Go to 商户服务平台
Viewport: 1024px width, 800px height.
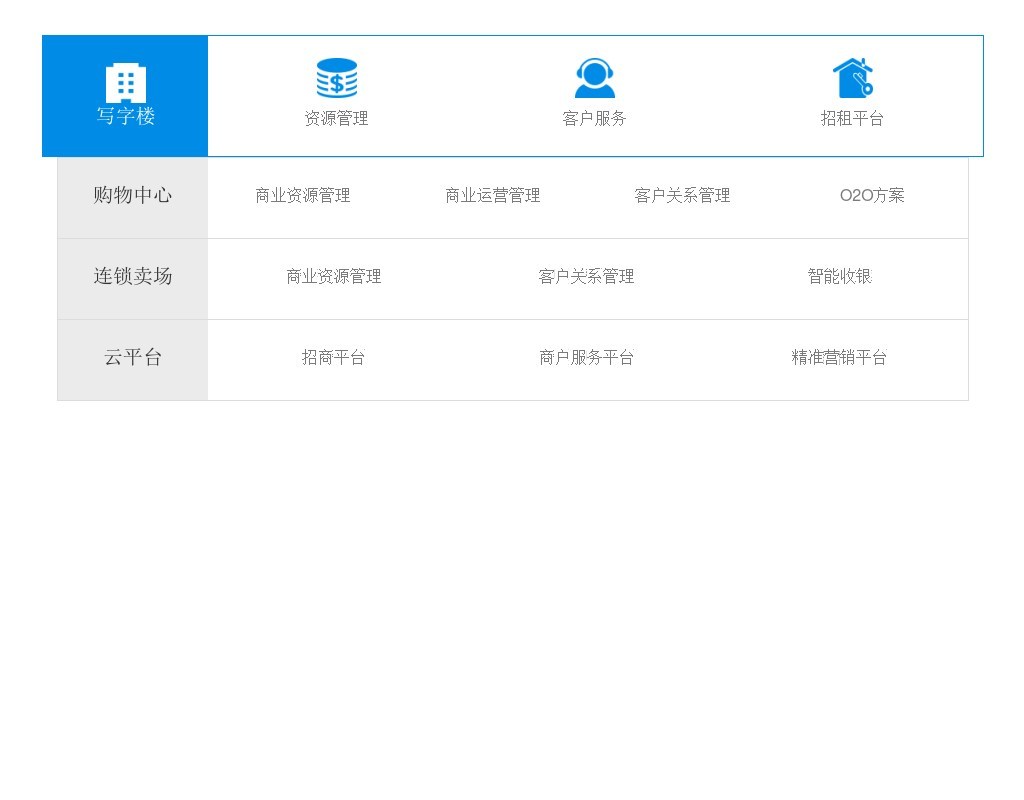pos(586,357)
